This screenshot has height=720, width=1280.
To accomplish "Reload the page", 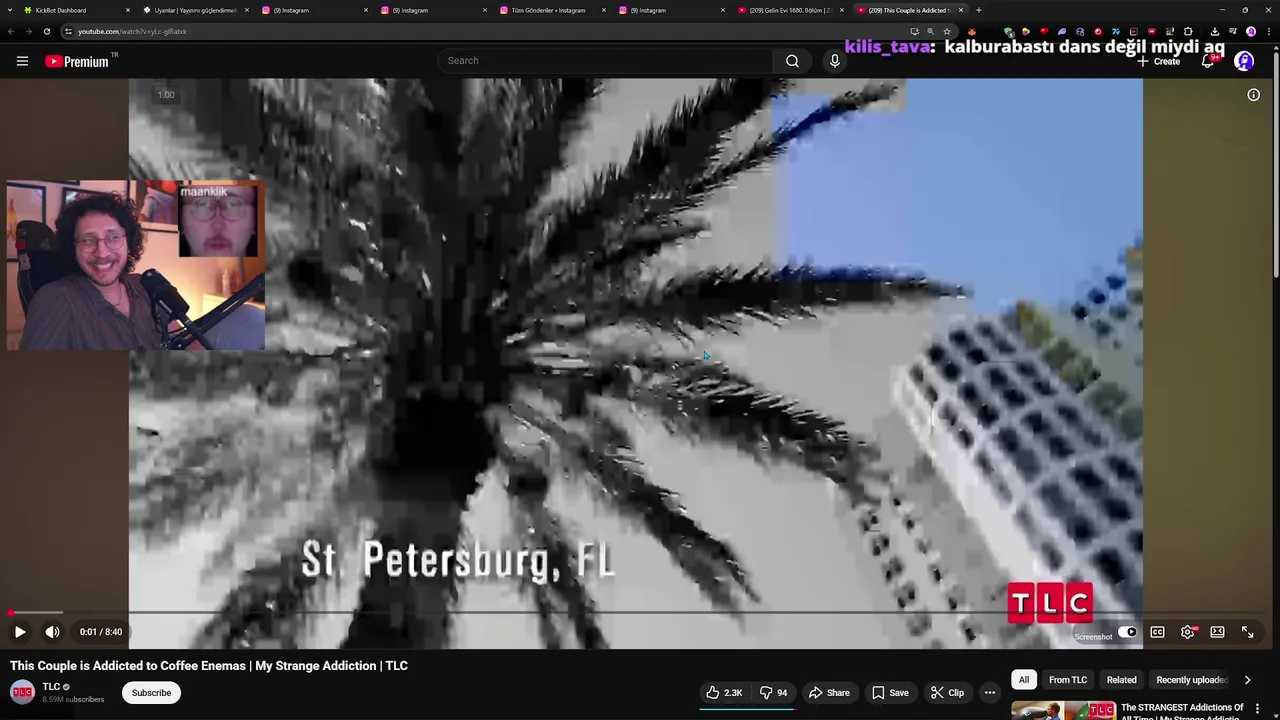I will click(x=46, y=31).
